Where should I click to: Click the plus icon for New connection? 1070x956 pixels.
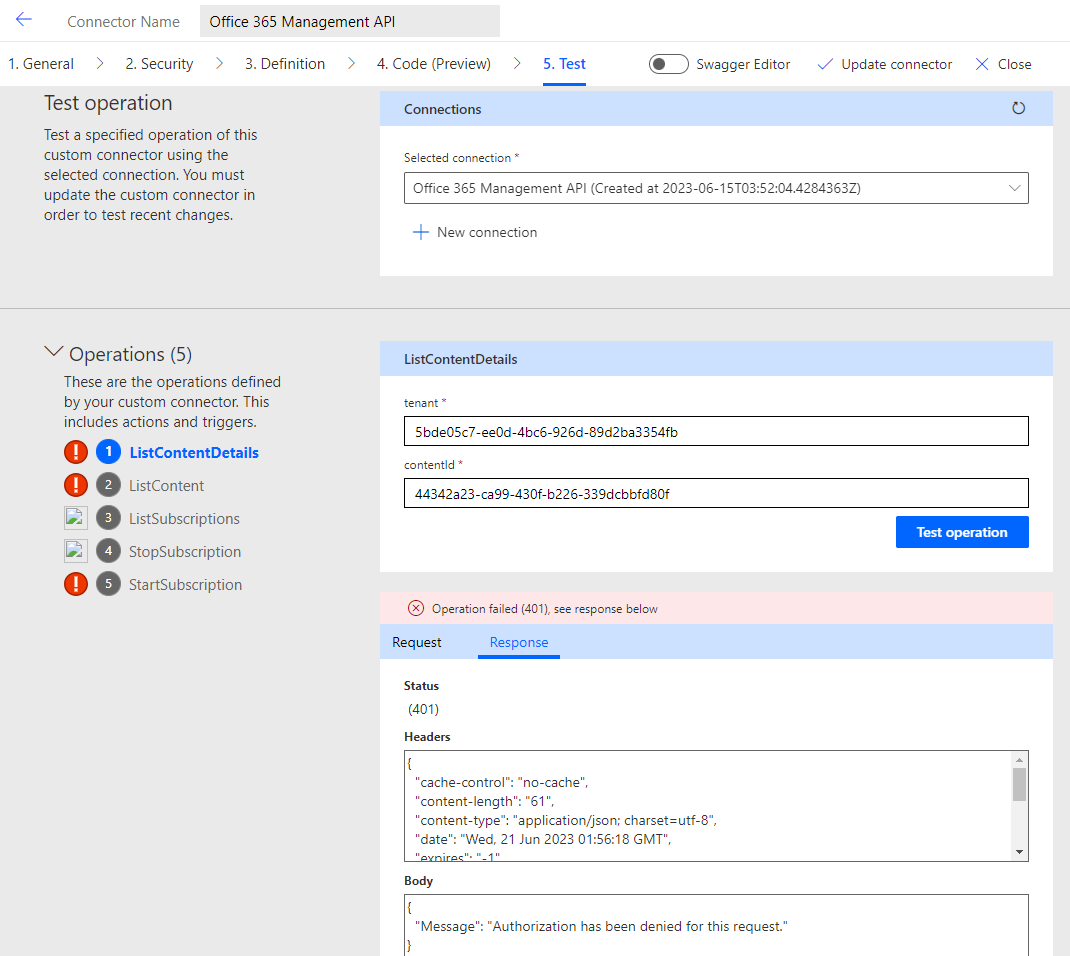coord(421,231)
